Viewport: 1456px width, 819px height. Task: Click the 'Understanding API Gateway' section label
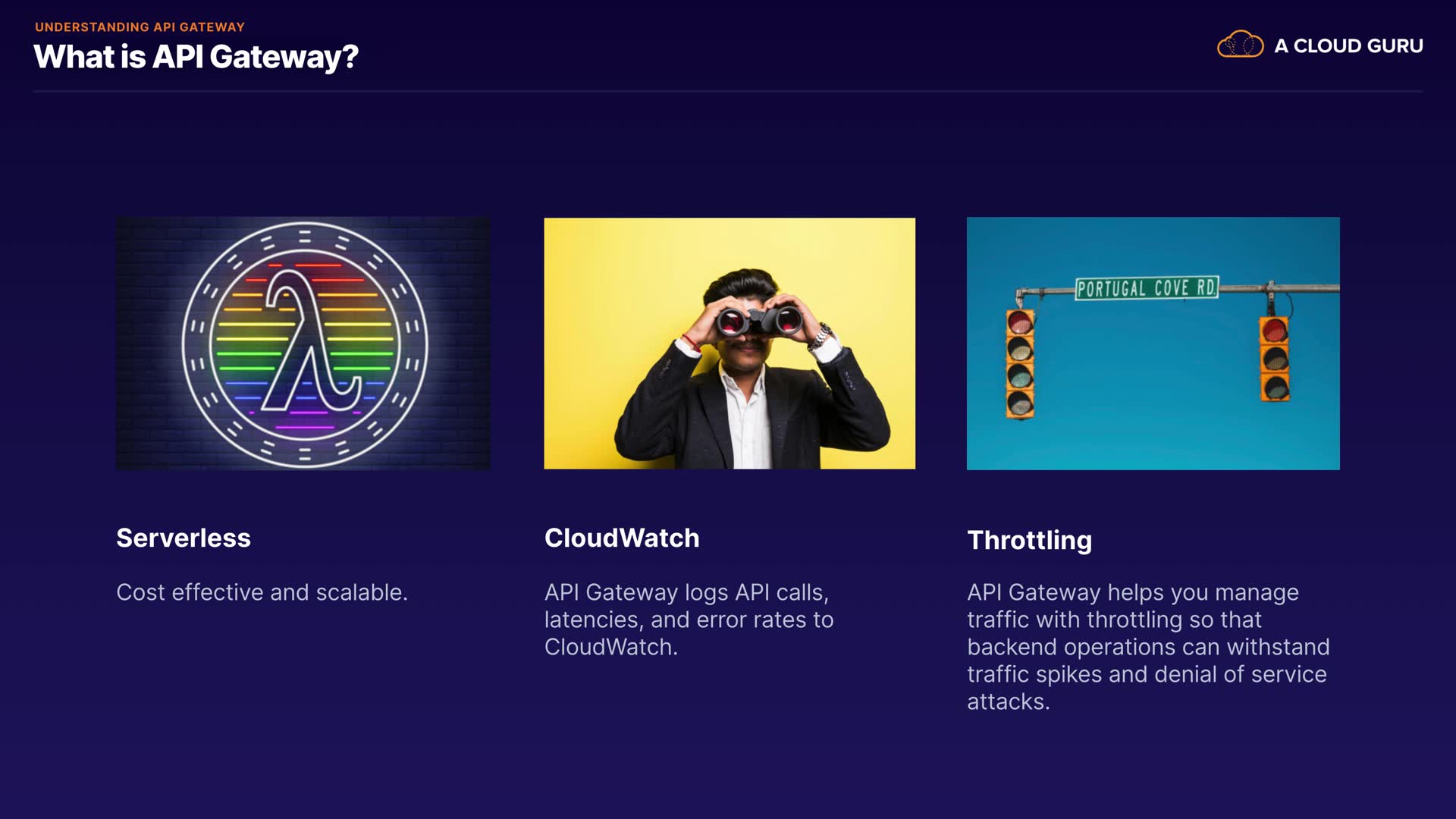point(140,27)
